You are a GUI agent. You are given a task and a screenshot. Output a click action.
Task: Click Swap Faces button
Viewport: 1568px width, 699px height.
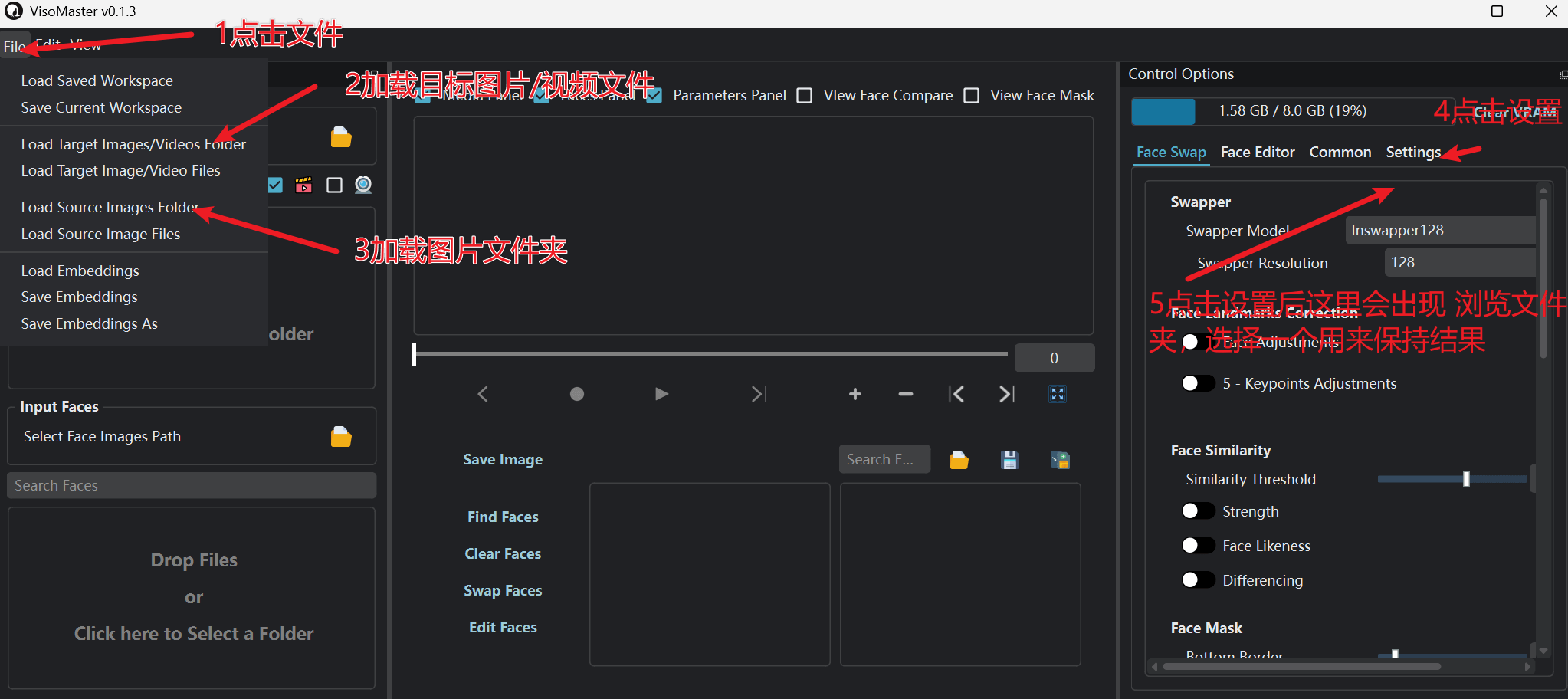[503, 590]
